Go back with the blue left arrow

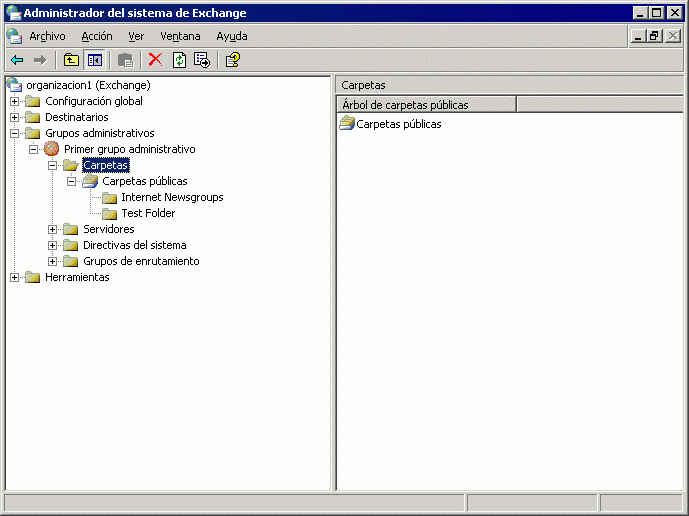click(17, 60)
